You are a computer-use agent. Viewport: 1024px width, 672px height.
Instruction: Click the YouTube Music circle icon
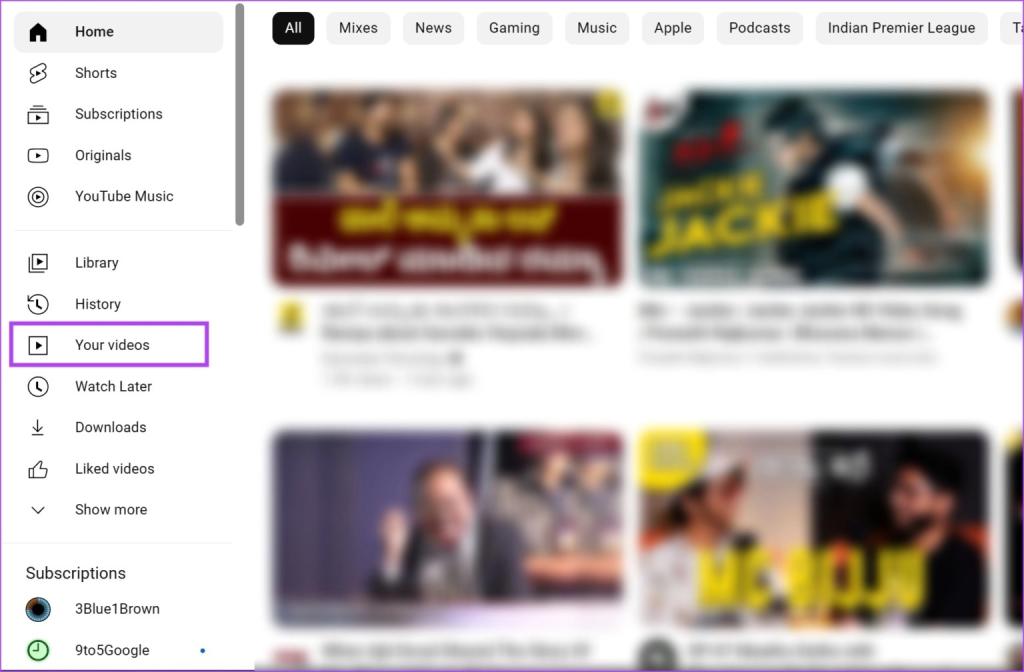pos(38,197)
